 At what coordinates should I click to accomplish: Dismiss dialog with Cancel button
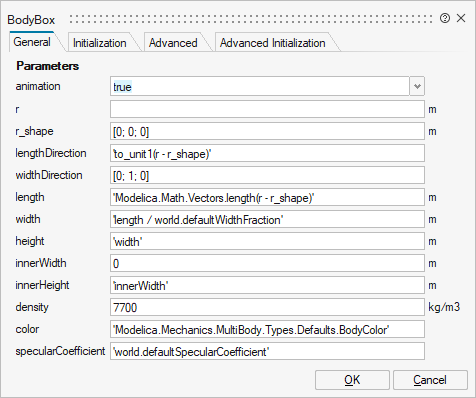(430, 380)
